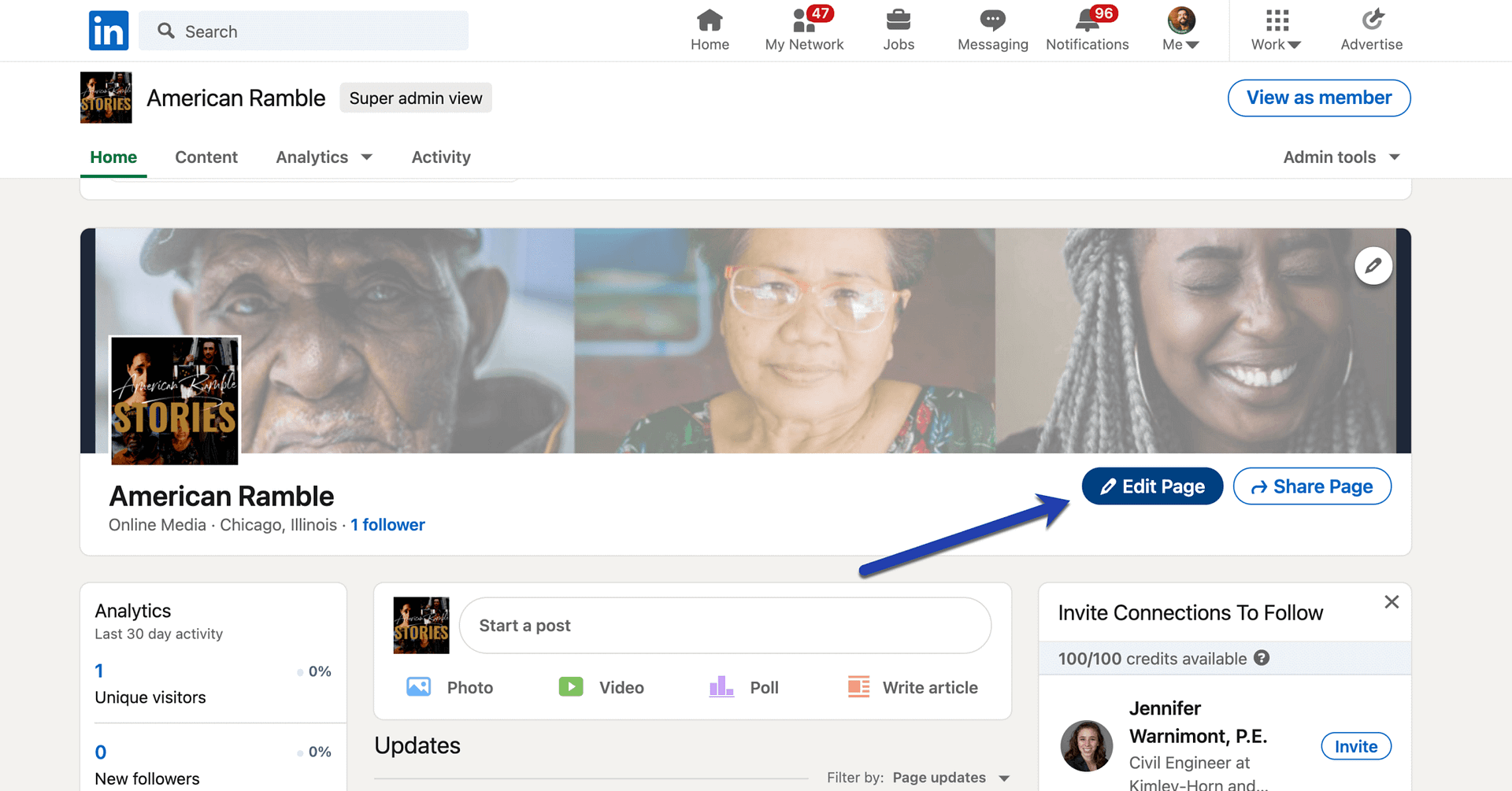Click the Share Page button

tap(1312, 486)
